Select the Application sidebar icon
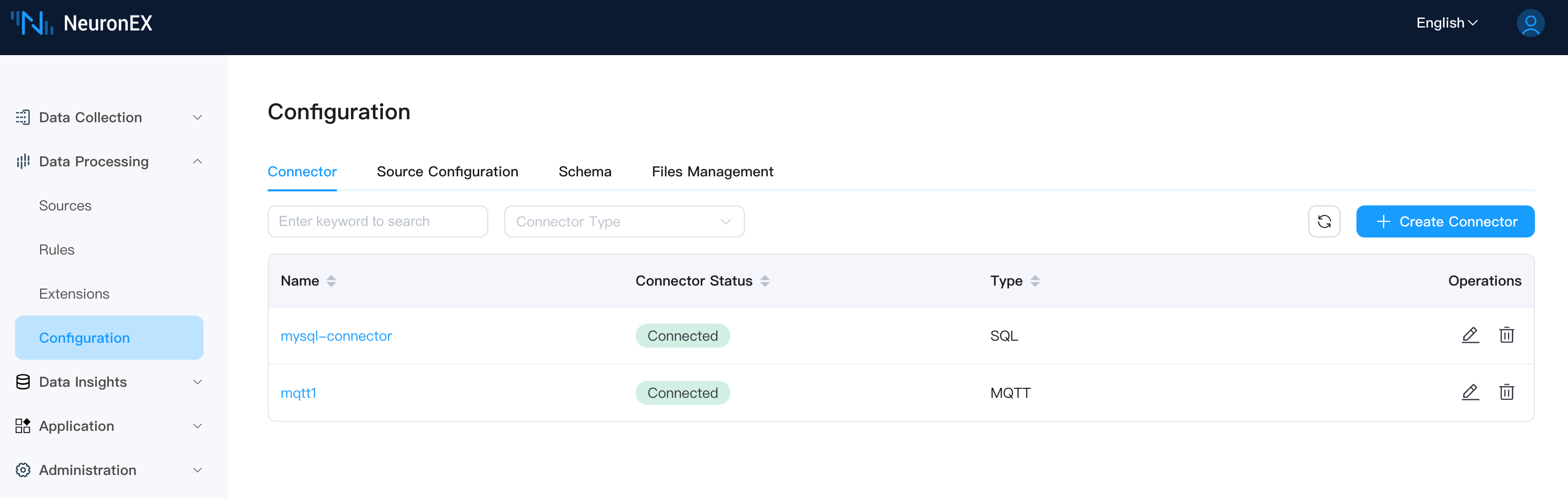 pos(23,426)
